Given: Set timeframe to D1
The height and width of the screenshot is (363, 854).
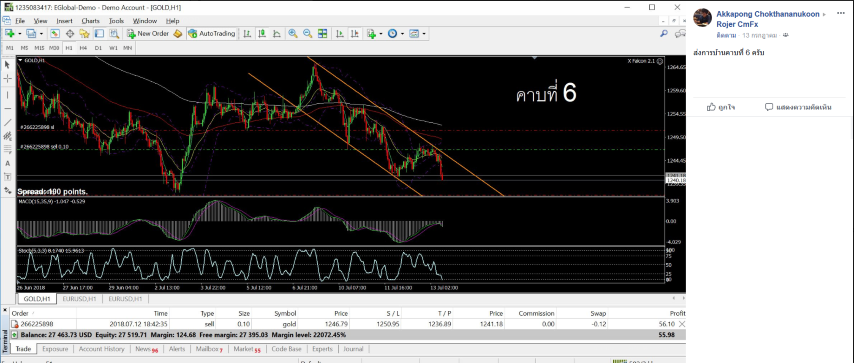Looking at the screenshot, I should coord(98,48).
